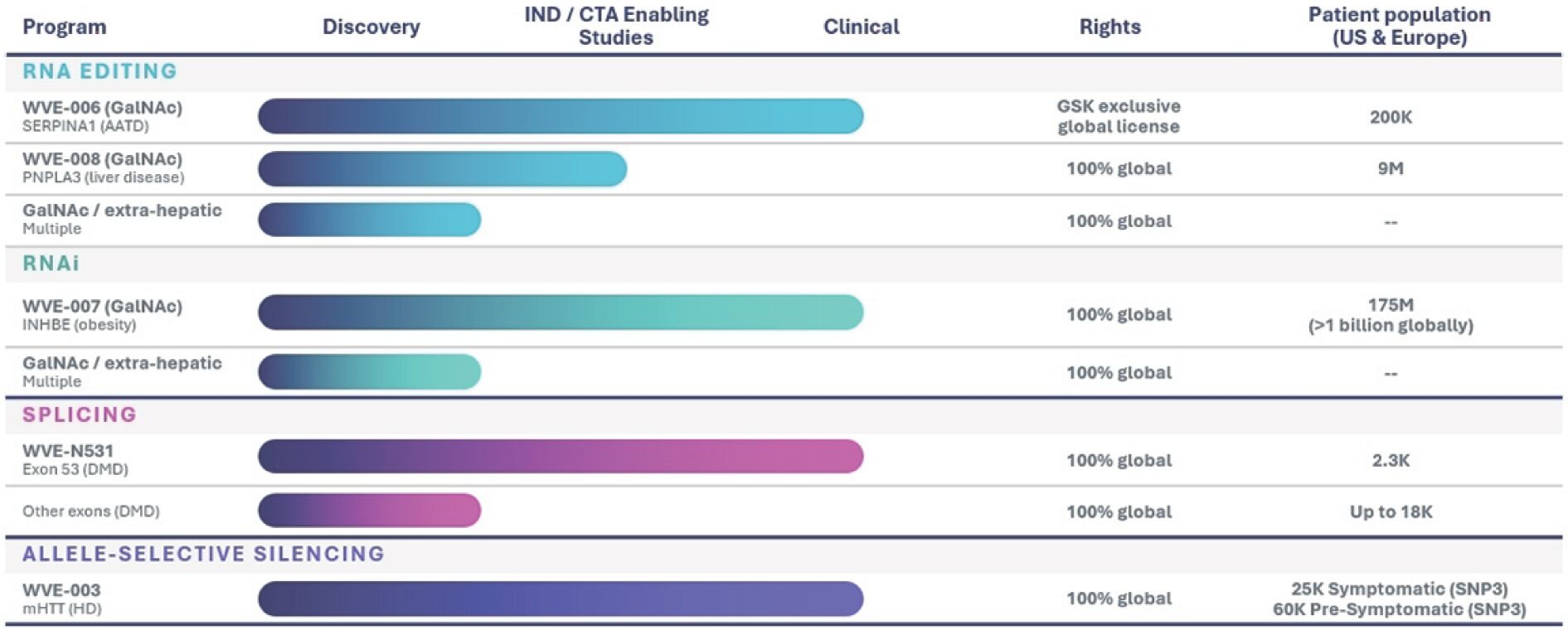Click the WVE-006 blue progress bar
The width and height of the screenshot is (1568, 630).
point(561,116)
